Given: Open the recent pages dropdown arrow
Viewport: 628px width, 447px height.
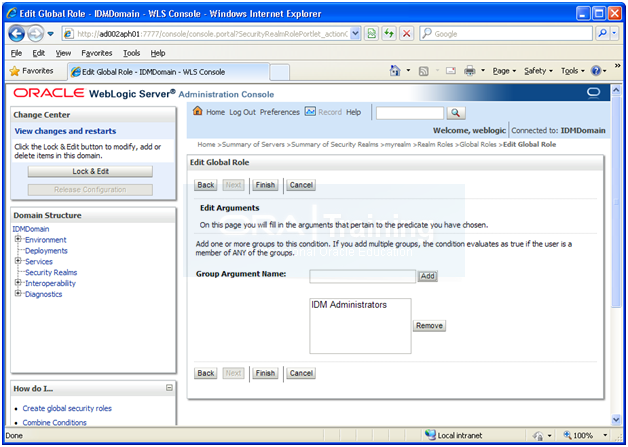Looking at the screenshot, I should 51,34.
